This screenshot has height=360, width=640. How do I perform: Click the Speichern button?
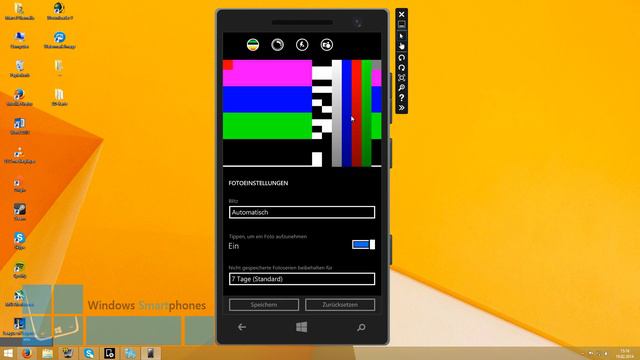(264, 304)
